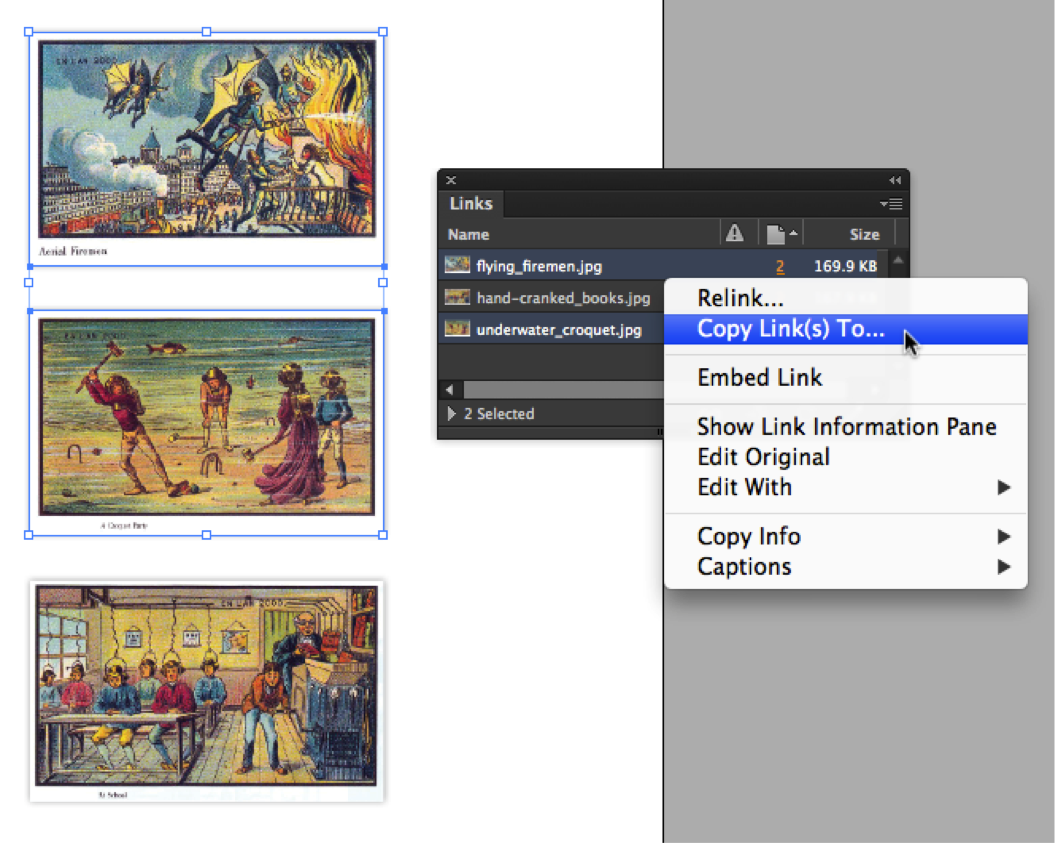This screenshot has height=843, width=1055.
Task: Expand the 2 Selected link info triangle
Action: (x=451, y=413)
